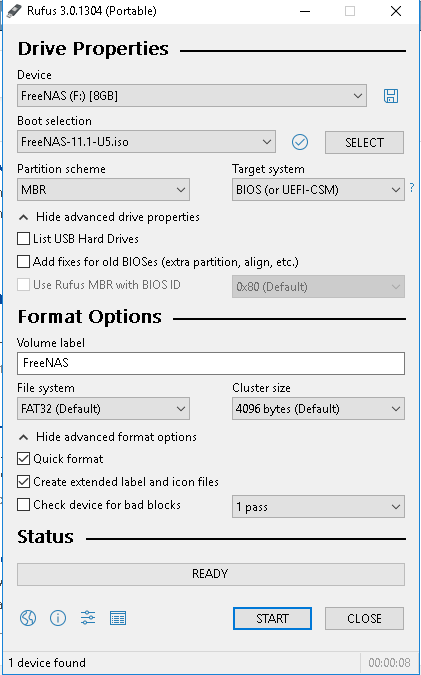The height and width of the screenshot is (675, 421).
Task: Click the SELECT button for boot image
Action: pos(364,142)
